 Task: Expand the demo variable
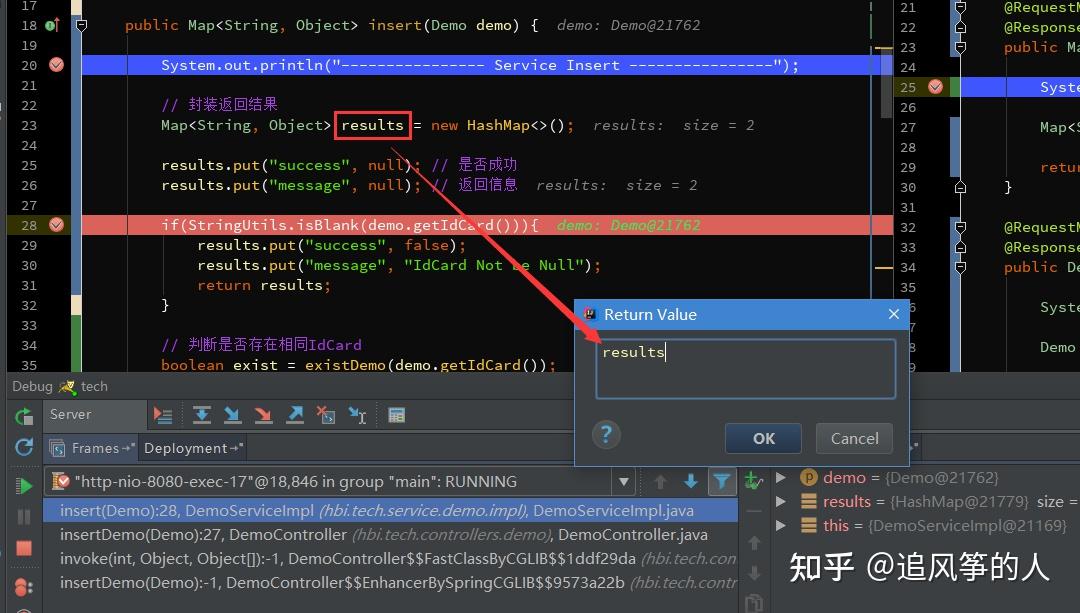pyautogui.click(x=780, y=477)
